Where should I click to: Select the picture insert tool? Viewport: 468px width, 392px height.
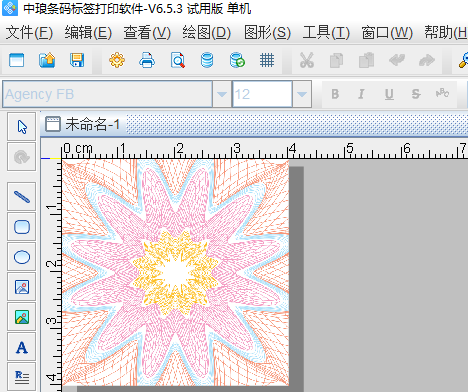[22, 317]
